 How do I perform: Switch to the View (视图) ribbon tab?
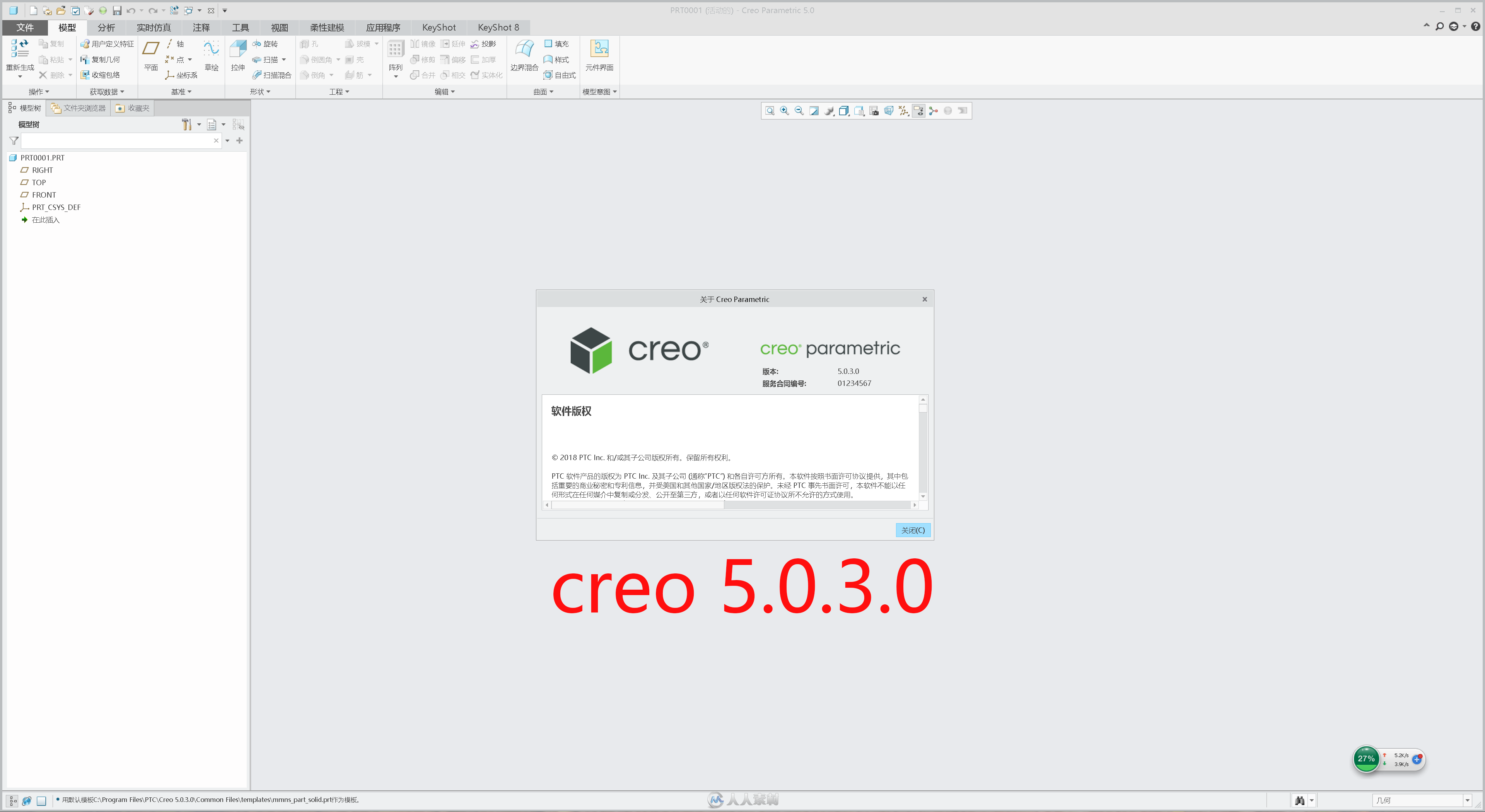pos(280,27)
